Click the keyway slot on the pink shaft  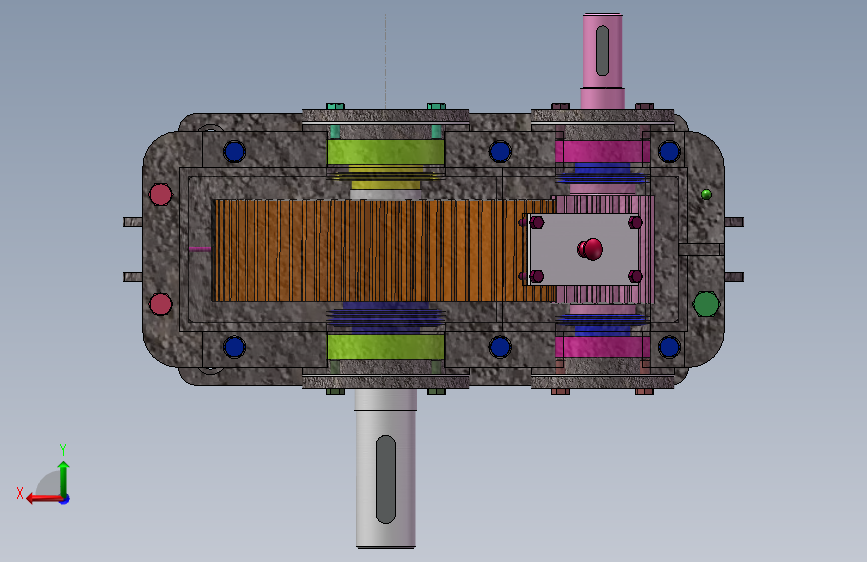coord(602,50)
